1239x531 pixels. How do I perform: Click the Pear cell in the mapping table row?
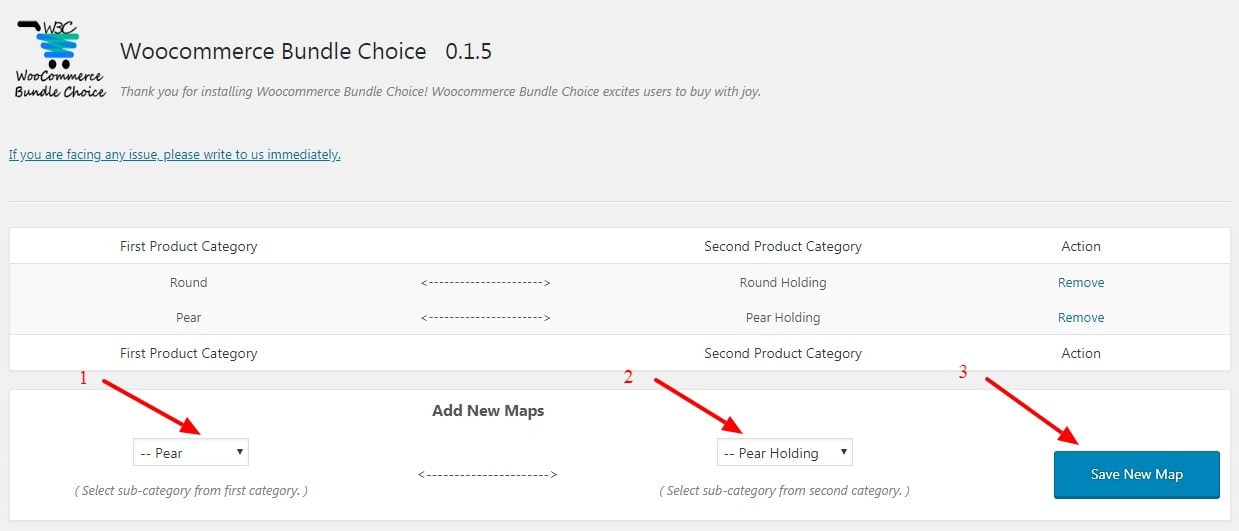coord(189,318)
